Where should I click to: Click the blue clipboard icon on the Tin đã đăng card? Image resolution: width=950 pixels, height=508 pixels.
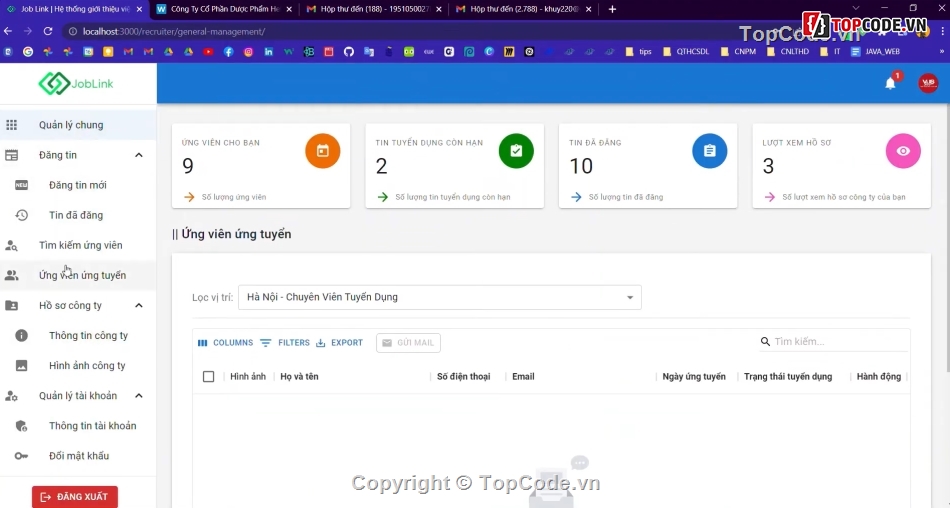[x=709, y=151]
